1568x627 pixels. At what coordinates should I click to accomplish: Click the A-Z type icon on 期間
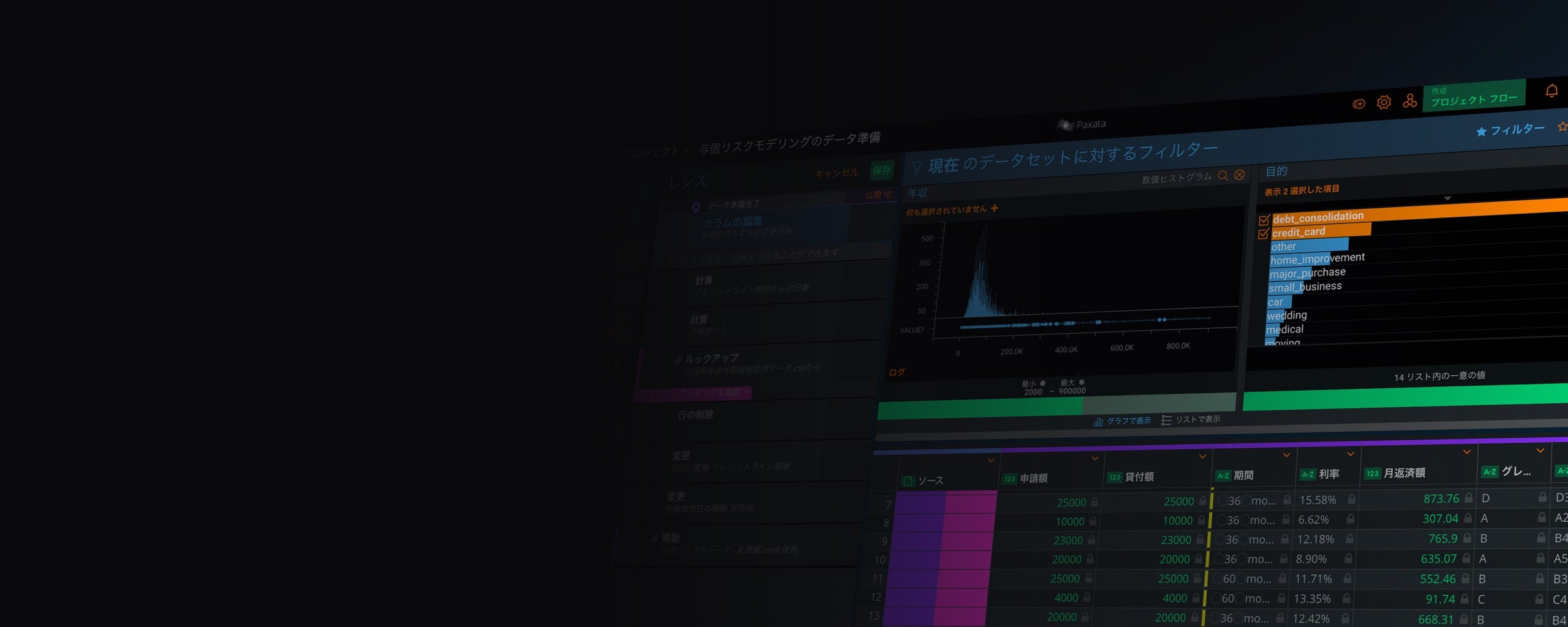pyautogui.click(x=1223, y=476)
